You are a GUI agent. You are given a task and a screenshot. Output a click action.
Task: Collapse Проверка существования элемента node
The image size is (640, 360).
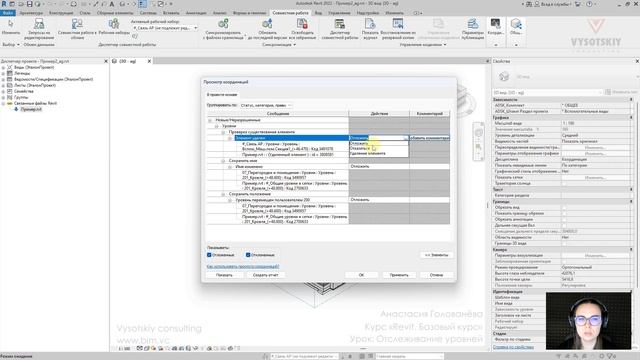(223, 132)
